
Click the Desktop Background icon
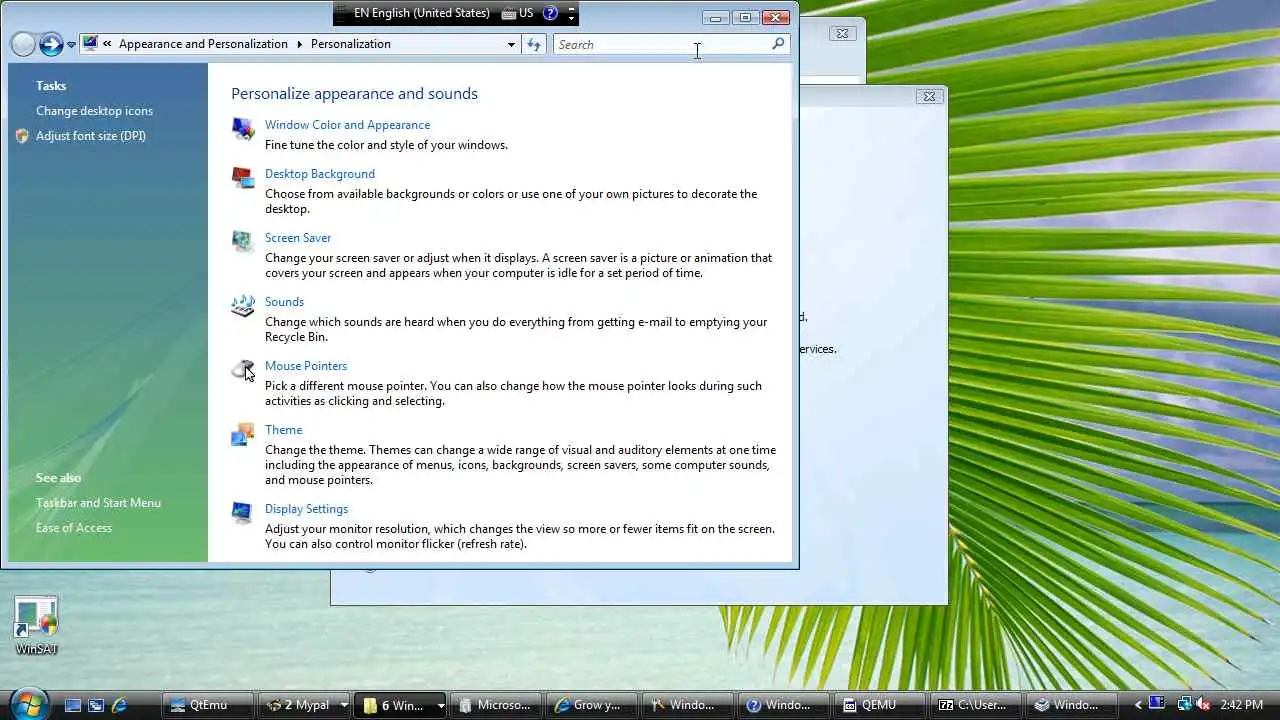[x=243, y=178]
